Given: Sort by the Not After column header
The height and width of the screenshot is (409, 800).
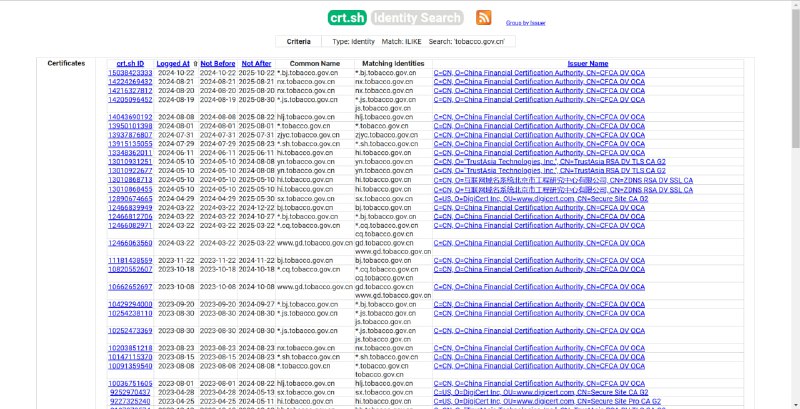Looking at the screenshot, I should tap(256, 63).
